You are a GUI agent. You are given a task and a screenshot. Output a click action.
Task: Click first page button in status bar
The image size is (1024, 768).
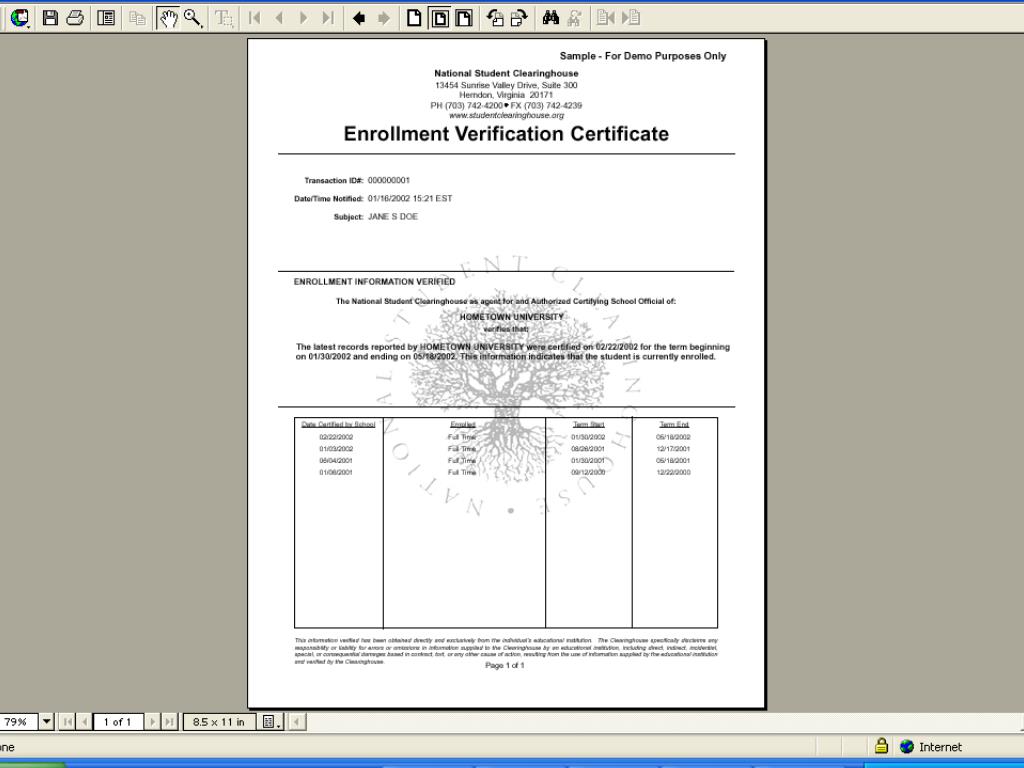coord(67,722)
